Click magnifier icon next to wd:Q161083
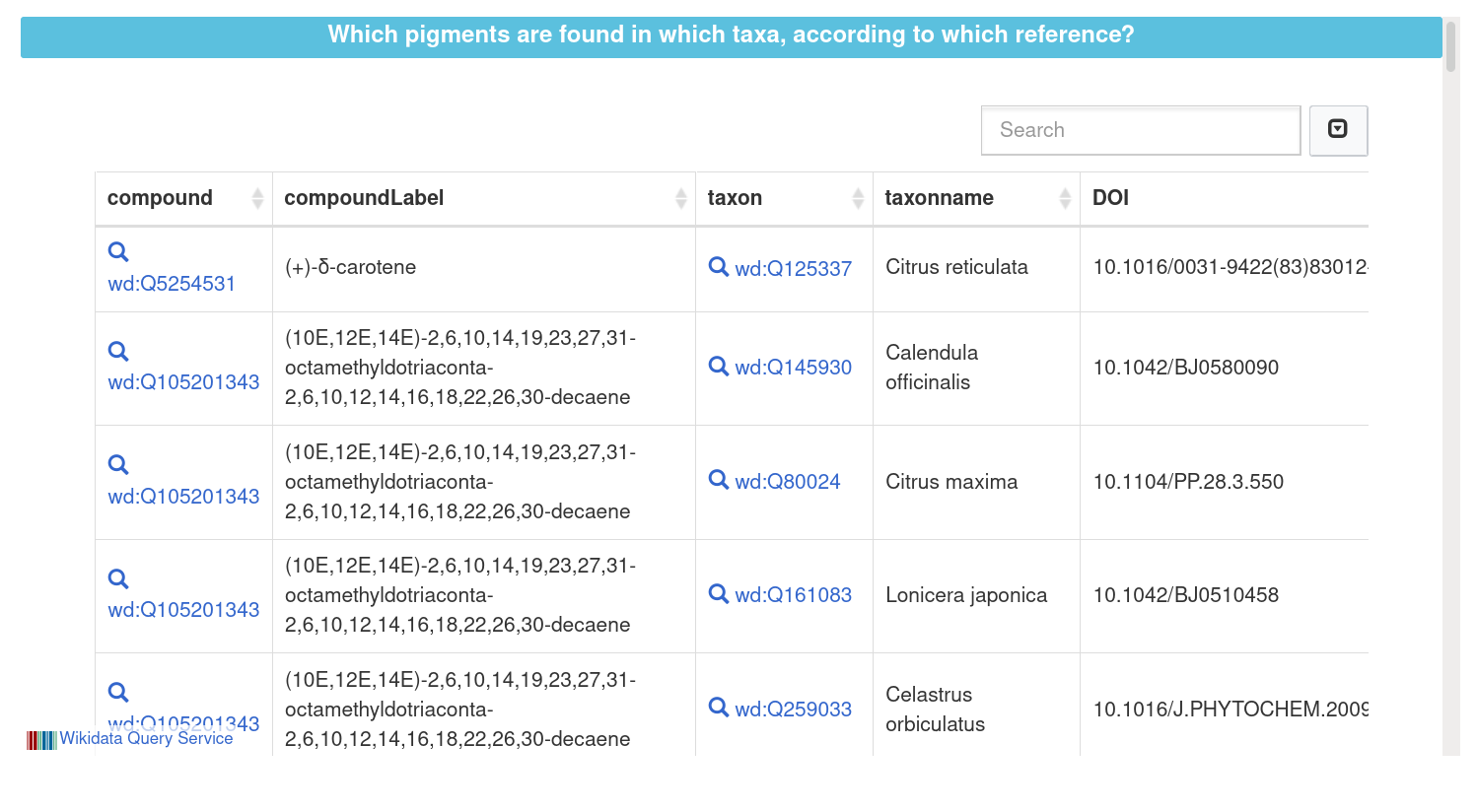 tap(719, 593)
